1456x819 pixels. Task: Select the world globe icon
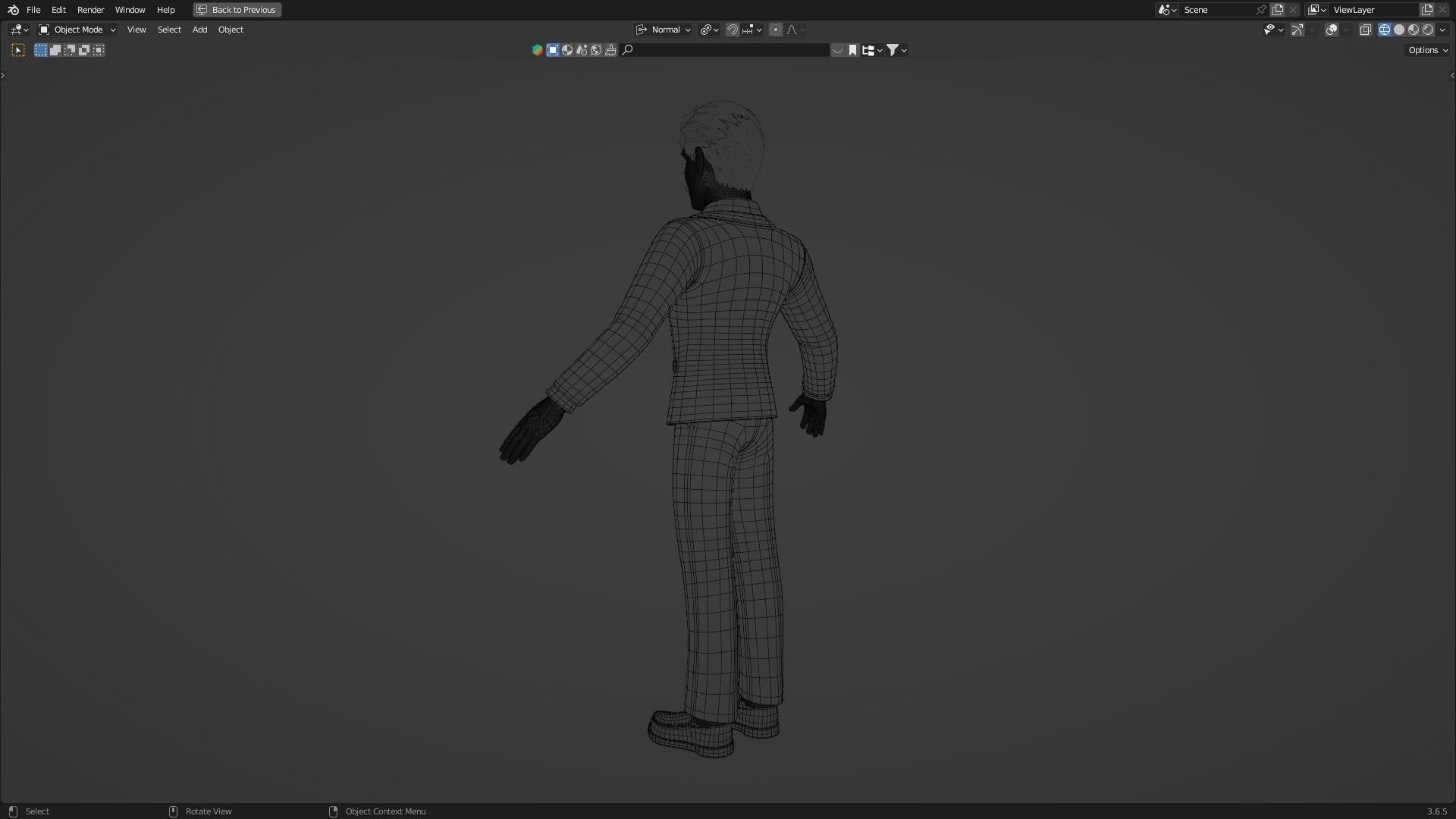click(x=596, y=50)
